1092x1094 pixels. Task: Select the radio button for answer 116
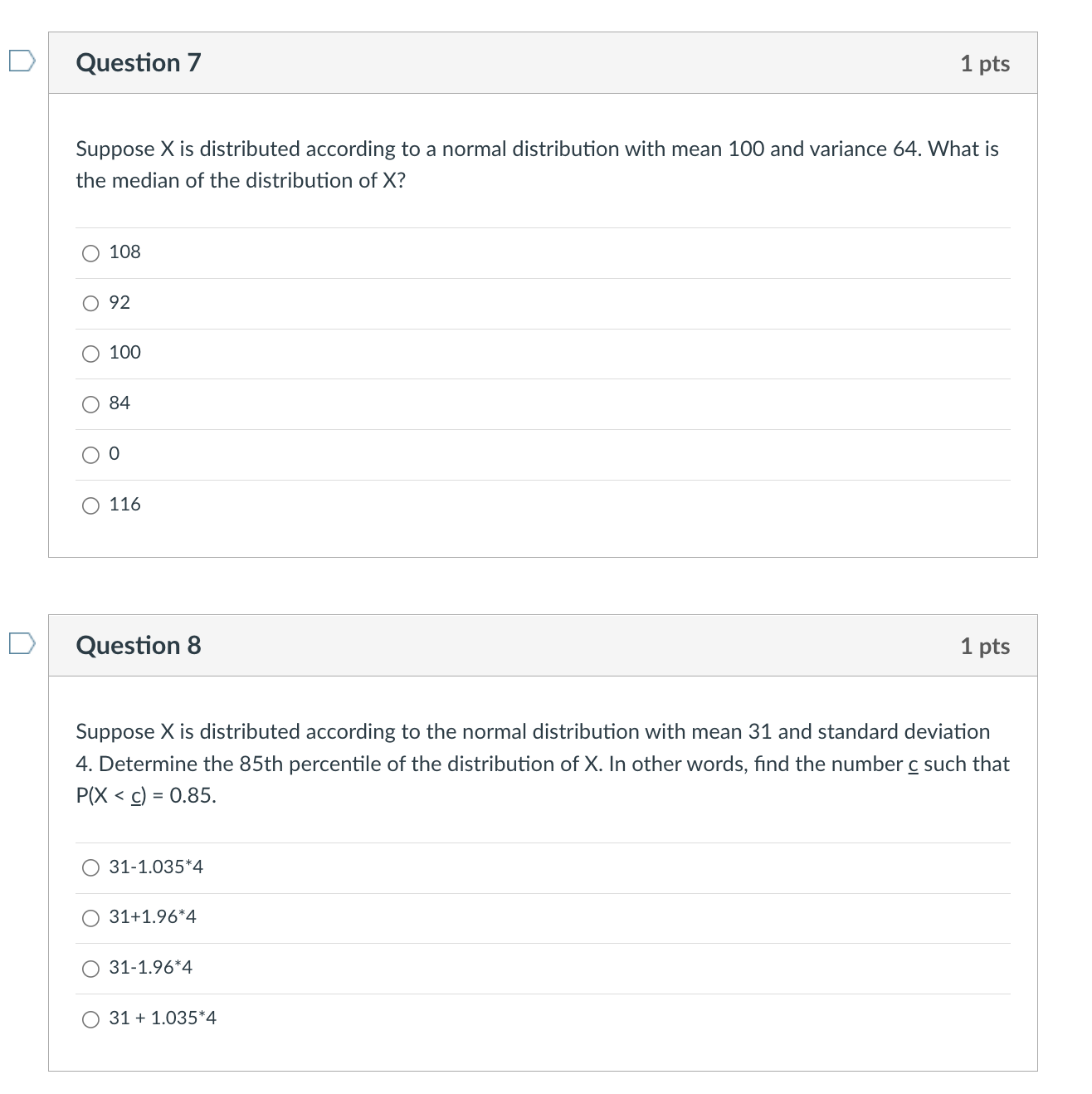(x=90, y=505)
